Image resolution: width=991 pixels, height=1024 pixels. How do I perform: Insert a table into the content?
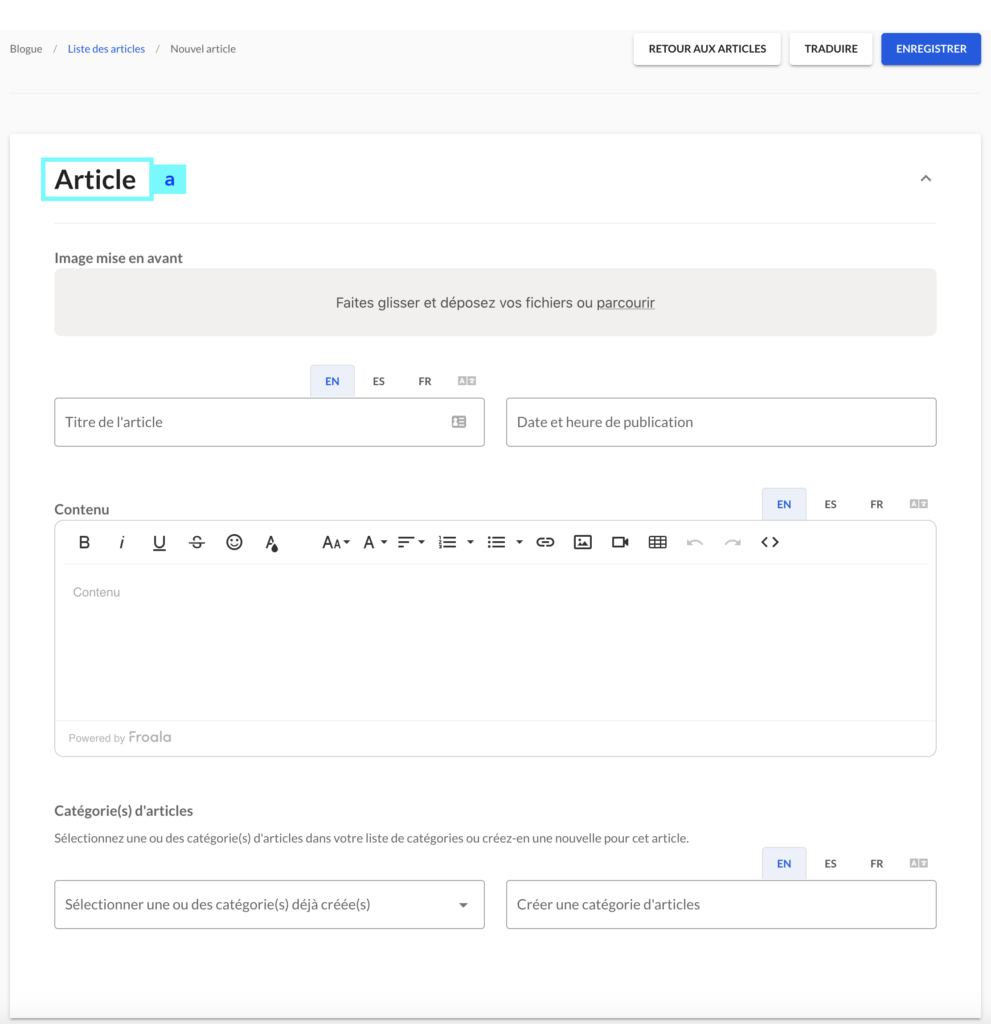click(x=657, y=542)
